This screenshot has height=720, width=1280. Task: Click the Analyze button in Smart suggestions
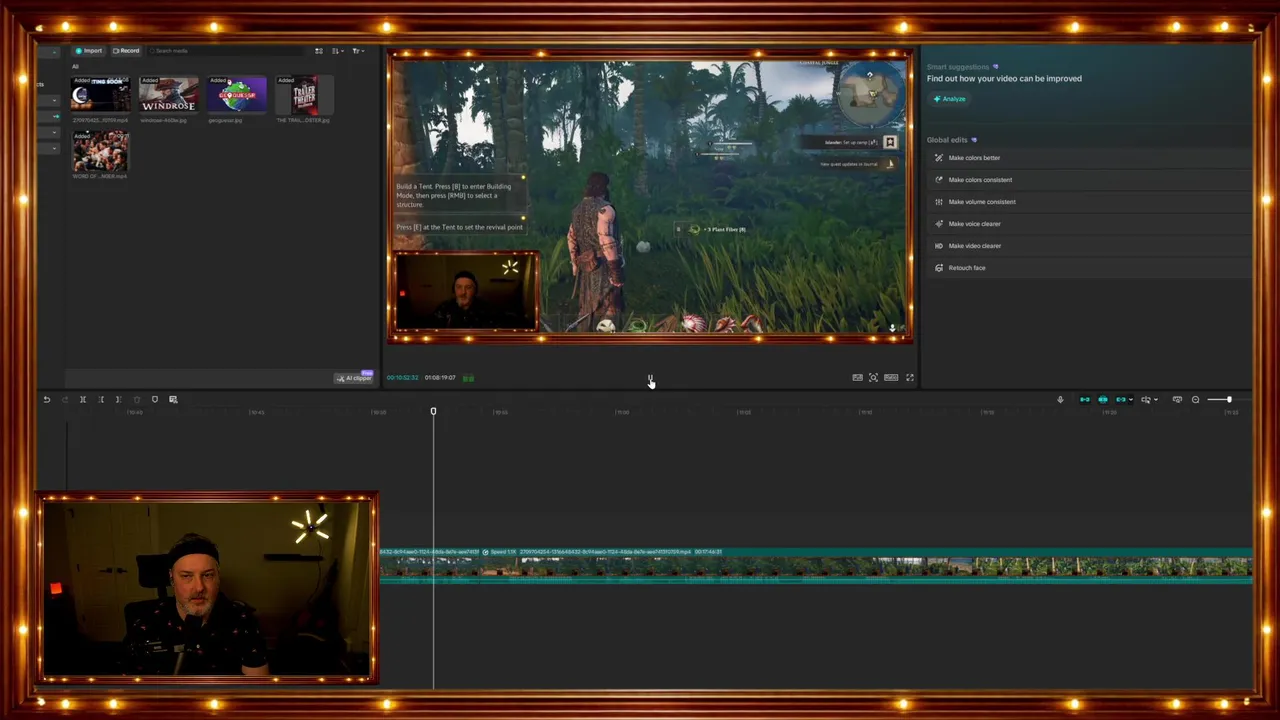coord(950,99)
